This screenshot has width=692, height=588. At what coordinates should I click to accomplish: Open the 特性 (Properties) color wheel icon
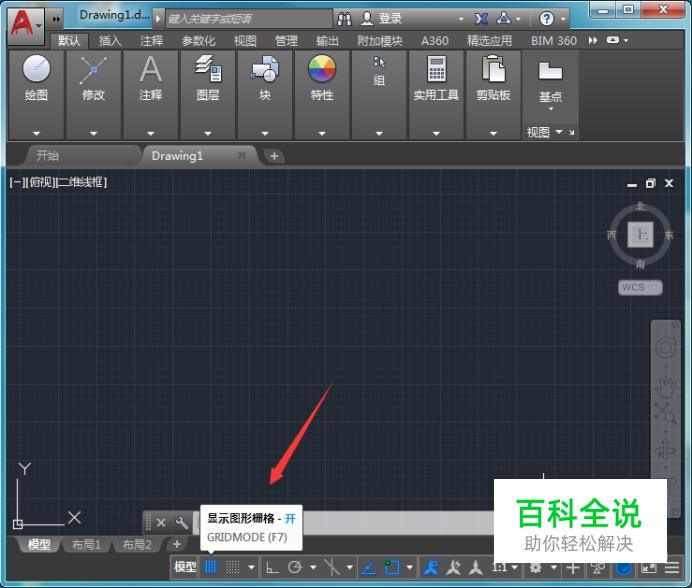click(x=321, y=69)
